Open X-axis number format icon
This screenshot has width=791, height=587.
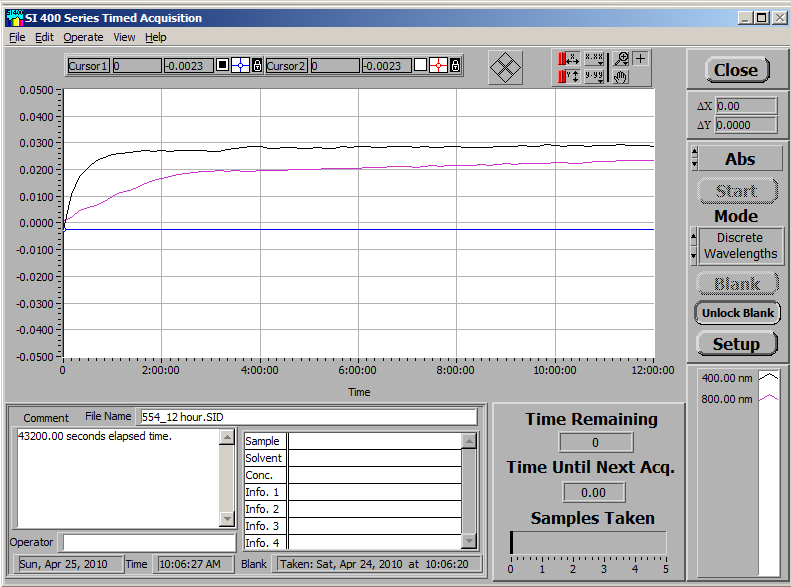594,59
